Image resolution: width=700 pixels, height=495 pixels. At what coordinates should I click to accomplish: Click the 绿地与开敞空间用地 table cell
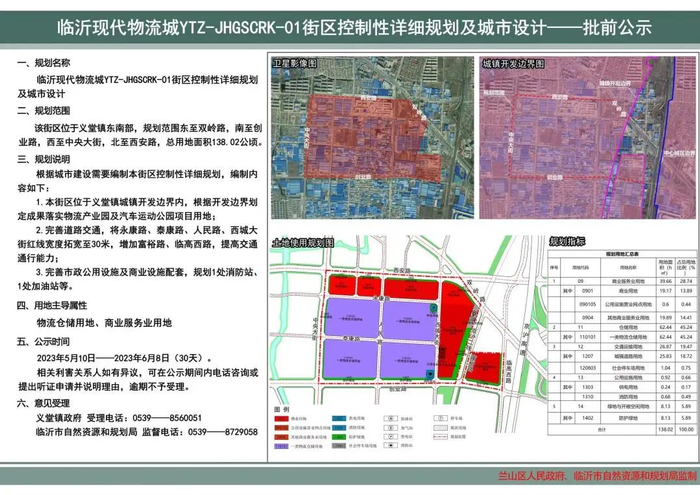tap(628, 406)
